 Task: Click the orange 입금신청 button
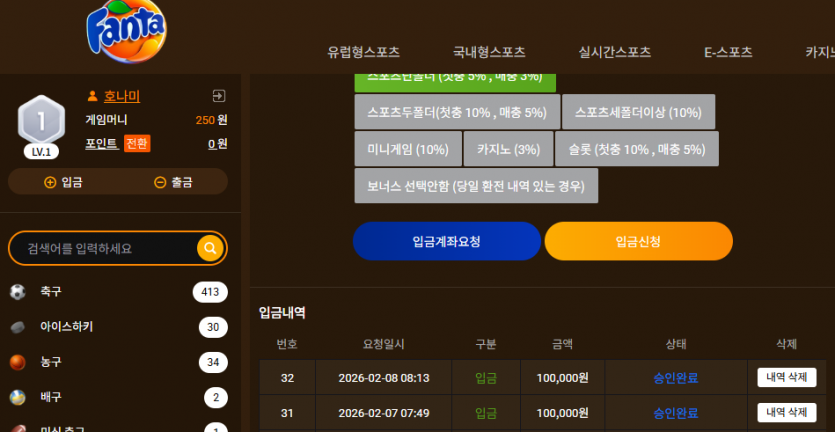(638, 241)
